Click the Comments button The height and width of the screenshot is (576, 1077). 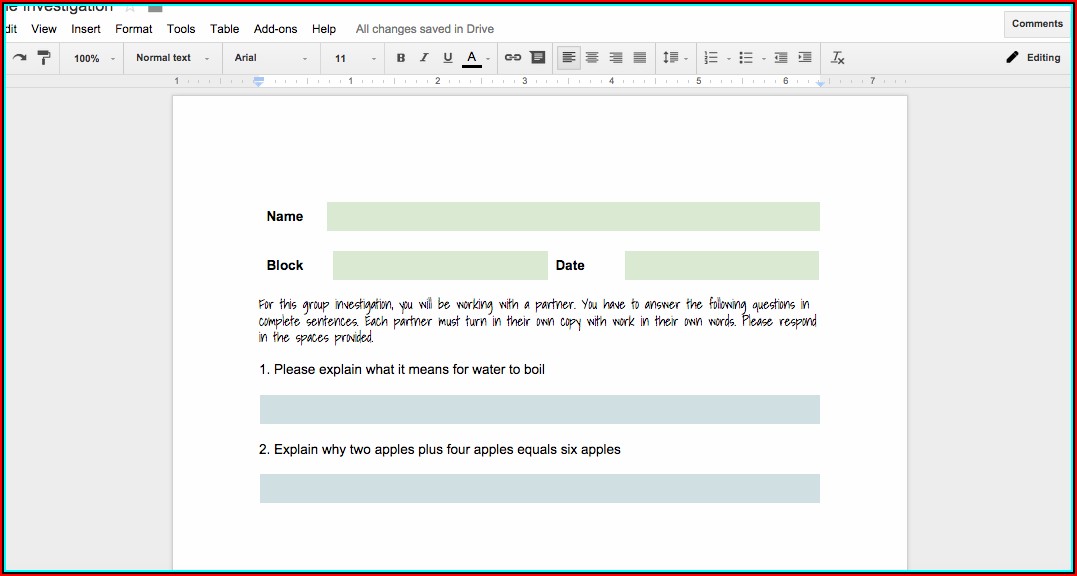pos(1037,24)
